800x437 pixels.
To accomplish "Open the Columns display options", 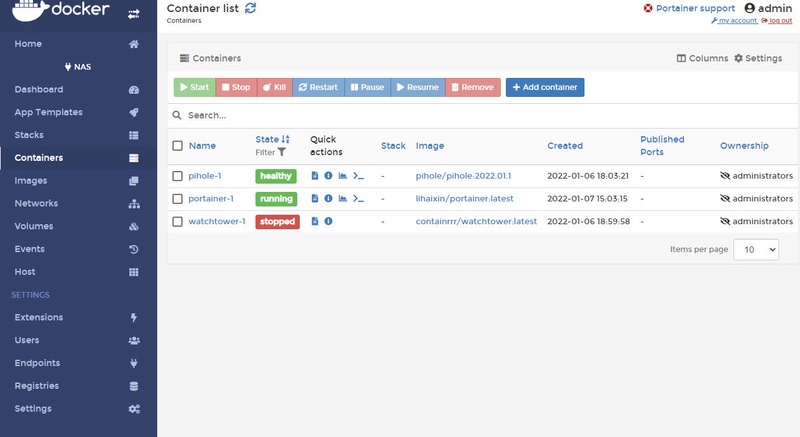I will coord(702,58).
